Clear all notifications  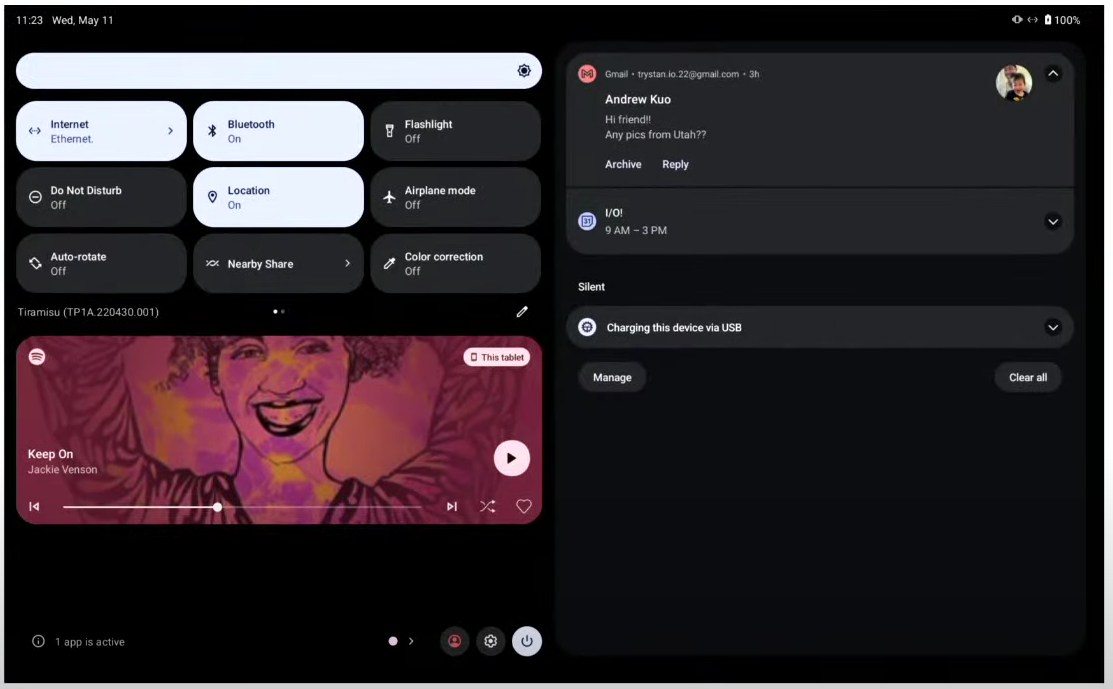(1028, 377)
